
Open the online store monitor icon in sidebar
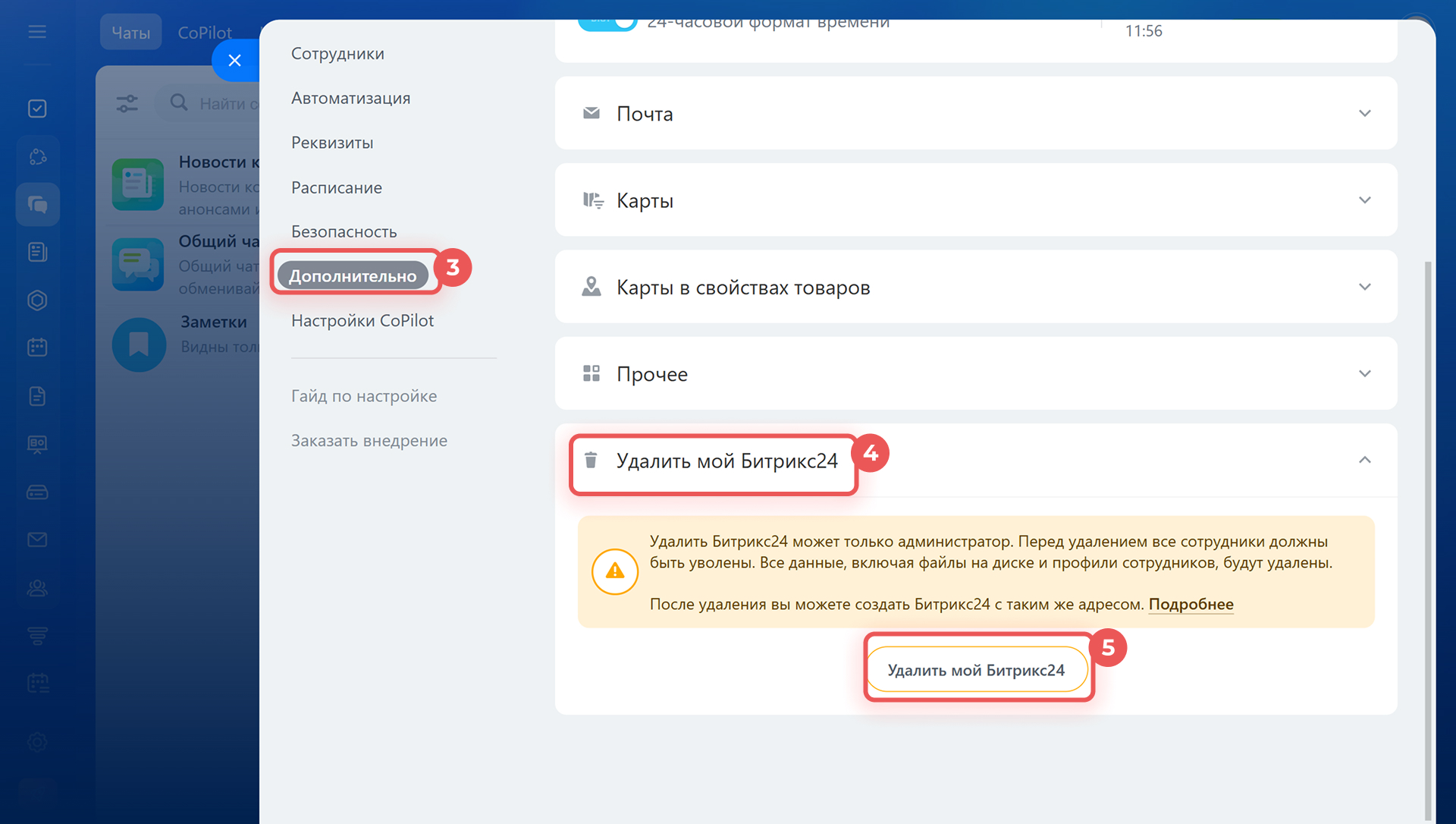pos(37,444)
